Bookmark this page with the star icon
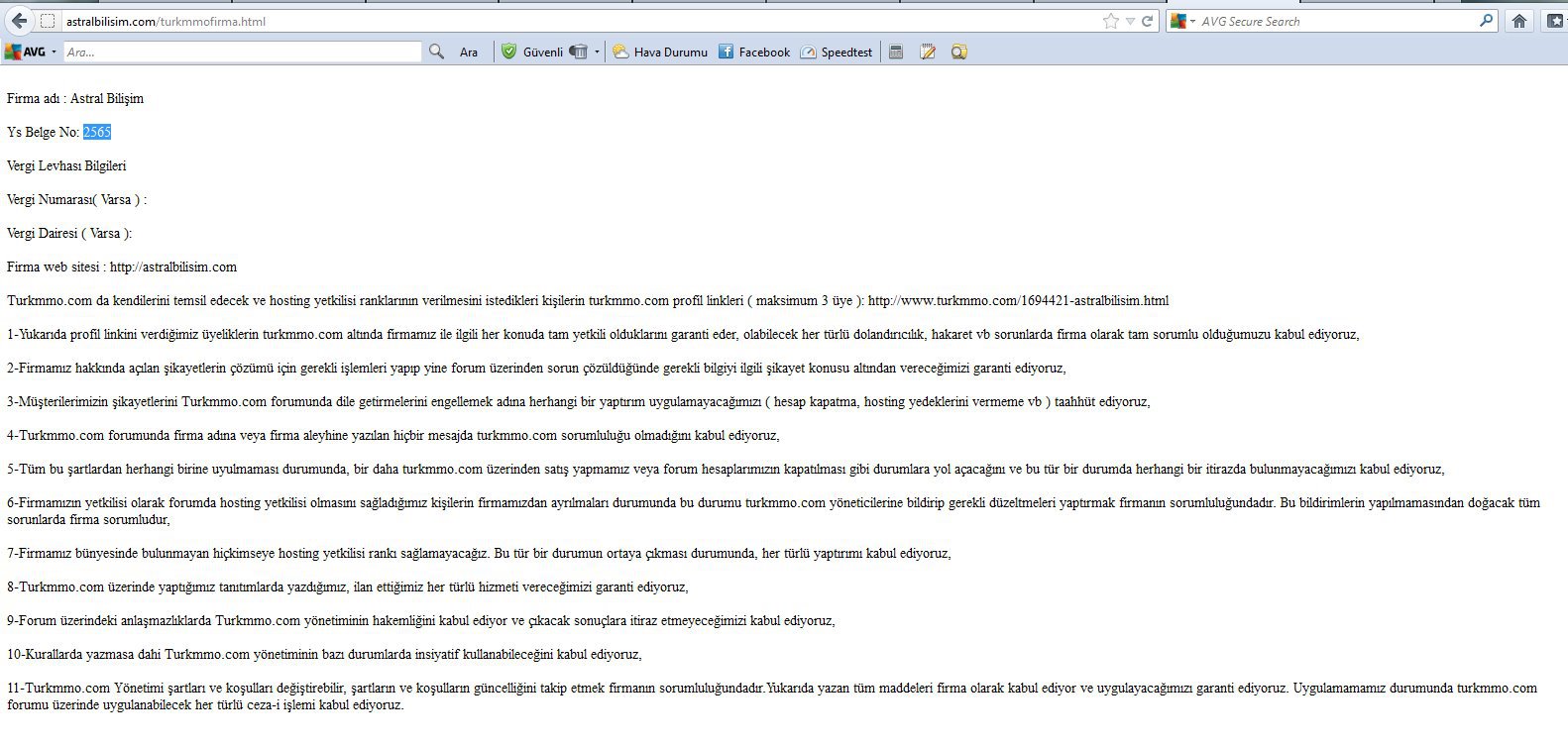 tap(1111, 21)
